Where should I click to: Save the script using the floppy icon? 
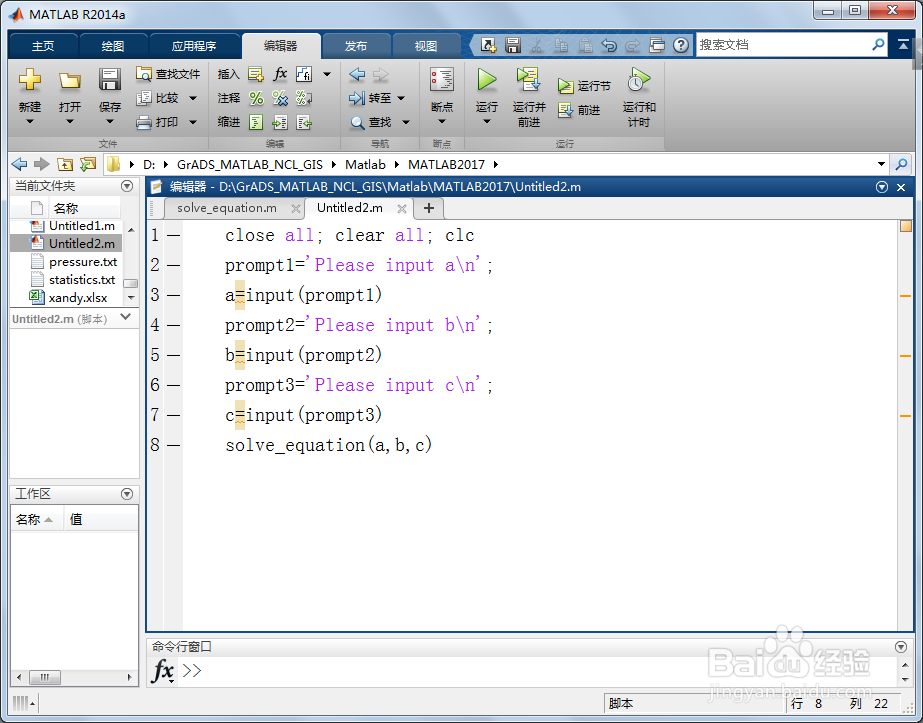coord(109,79)
